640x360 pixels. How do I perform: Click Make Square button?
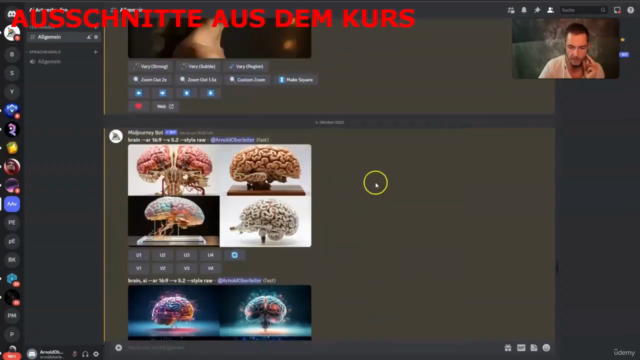point(296,80)
